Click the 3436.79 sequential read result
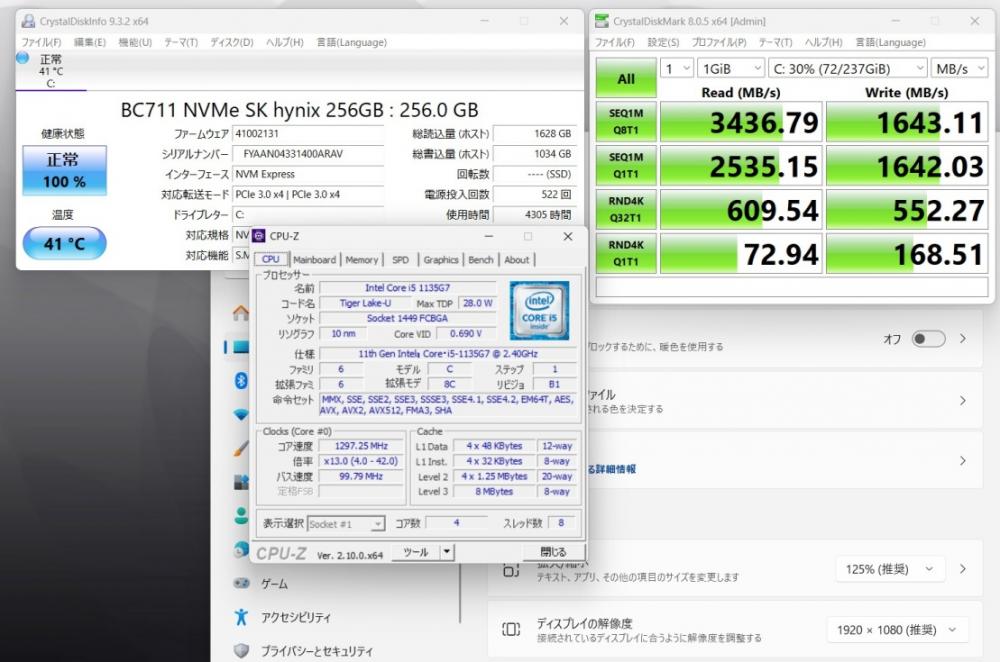Viewport: 1000px width, 662px height. (x=740, y=121)
